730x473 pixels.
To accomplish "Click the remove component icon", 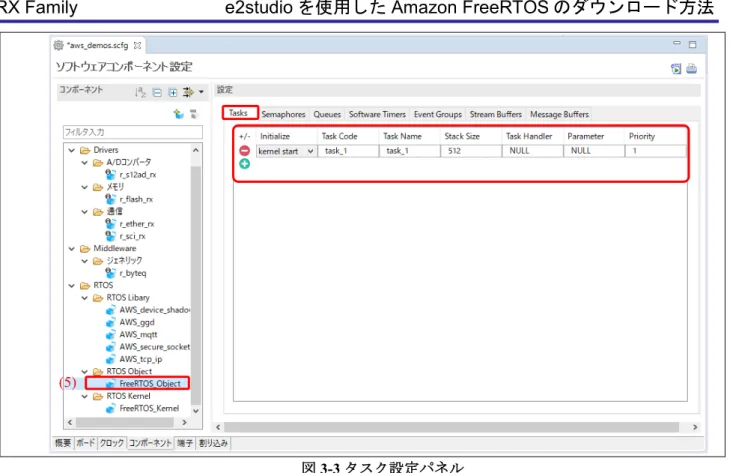I will pos(194,114).
